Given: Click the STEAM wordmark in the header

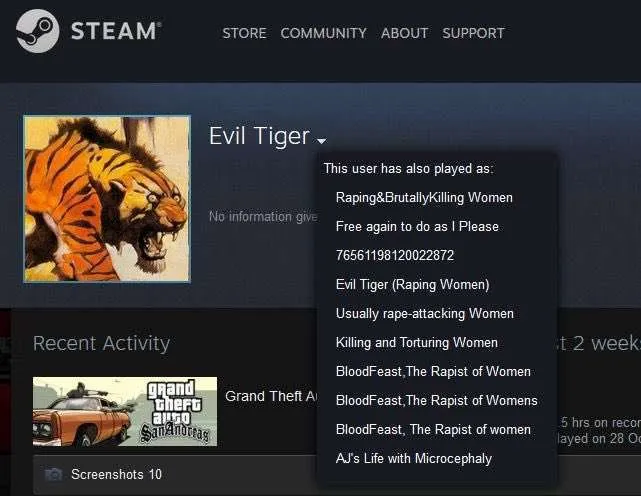Looking at the screenshot, I should click(116, 31).
